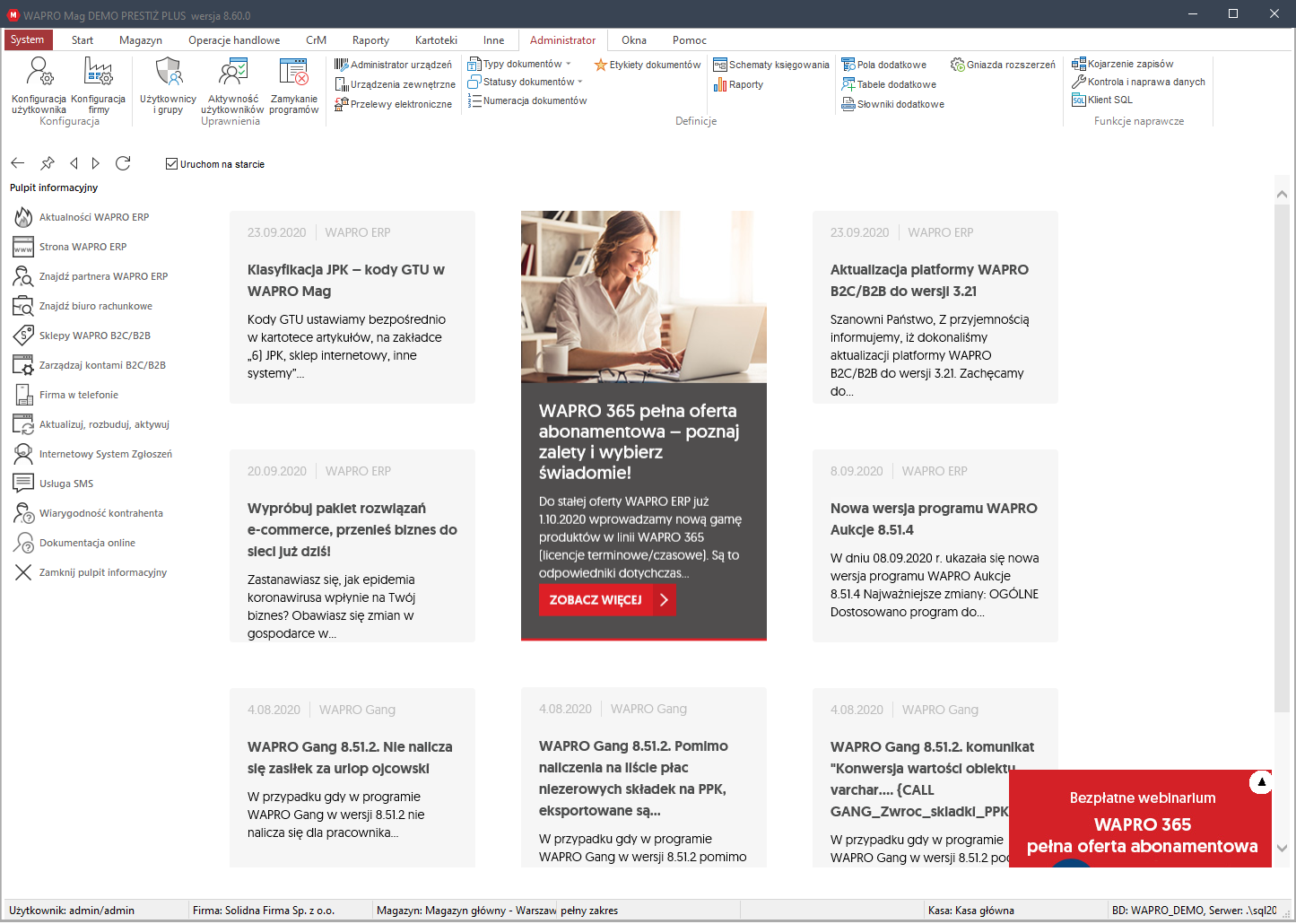Open Etykiety dokumentów
This screenshot has width=1296, height=924.
tap(648, 65)
